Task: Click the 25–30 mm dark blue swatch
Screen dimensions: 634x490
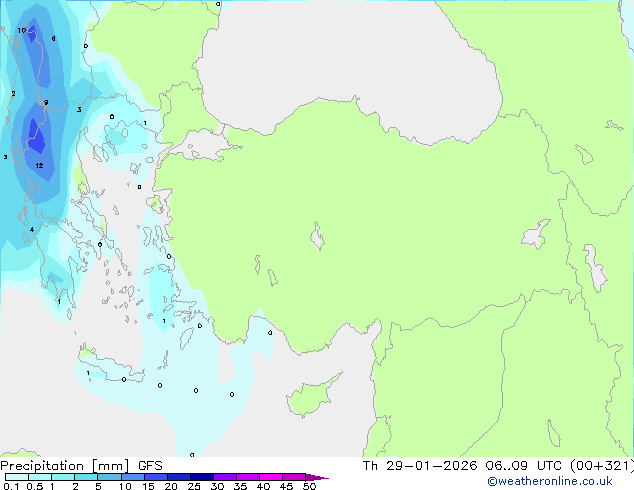Action: tap(201, 477)
